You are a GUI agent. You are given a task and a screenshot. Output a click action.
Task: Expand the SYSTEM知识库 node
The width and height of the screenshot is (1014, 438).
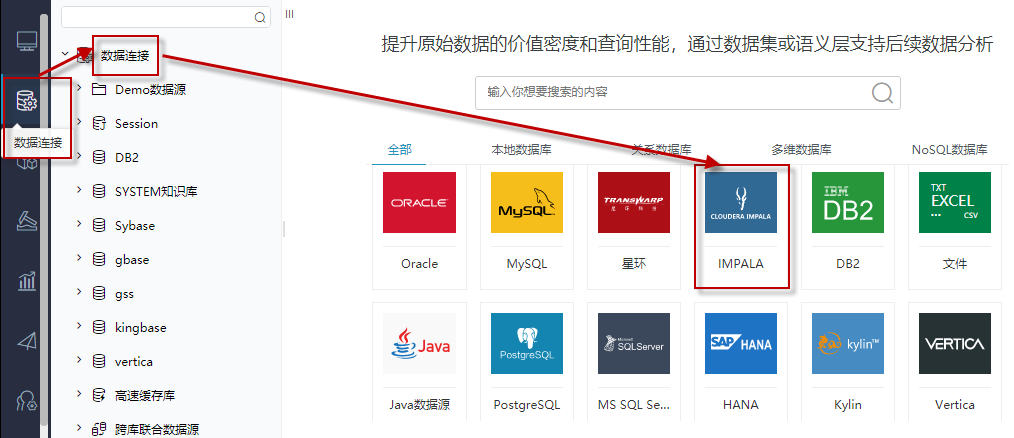(x=79, y=190)
